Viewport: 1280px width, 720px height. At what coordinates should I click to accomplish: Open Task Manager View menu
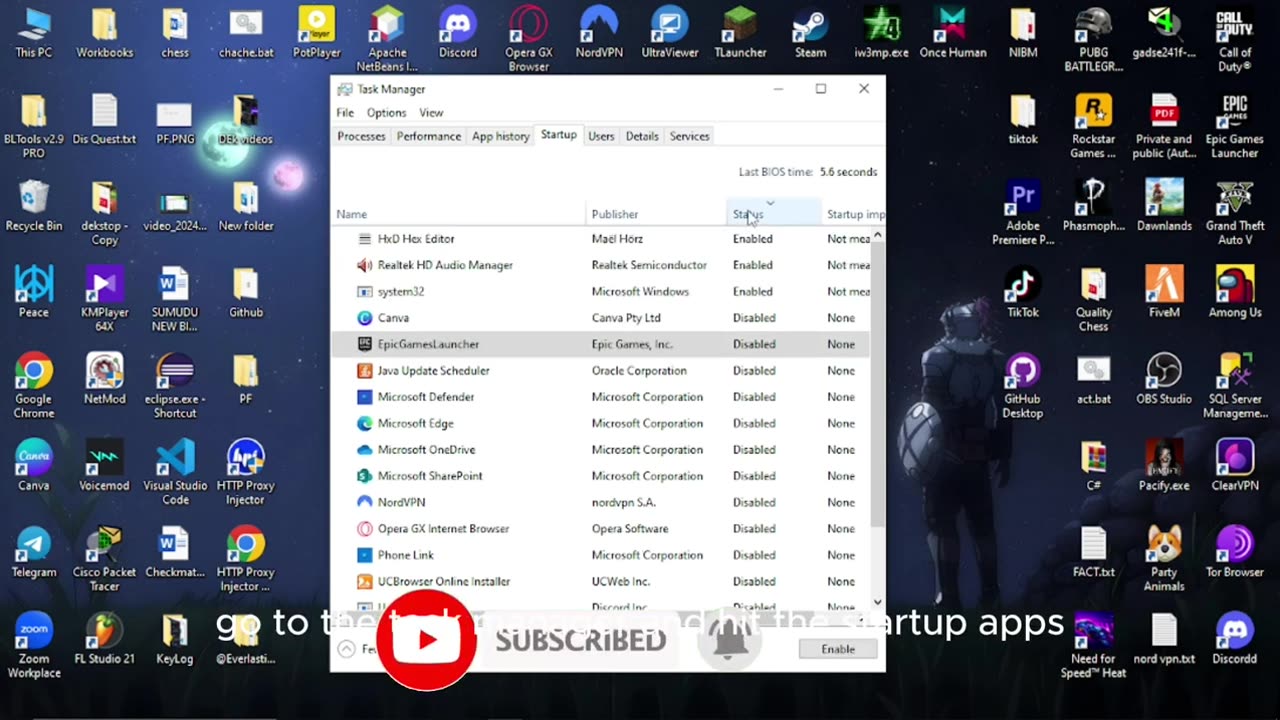[431, 113]
